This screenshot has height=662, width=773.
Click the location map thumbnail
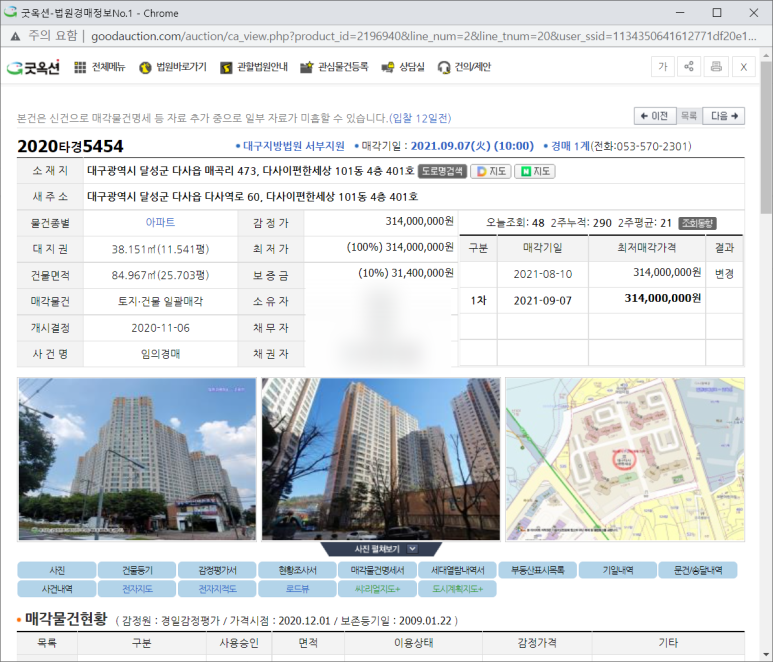(x=624, y=459)
